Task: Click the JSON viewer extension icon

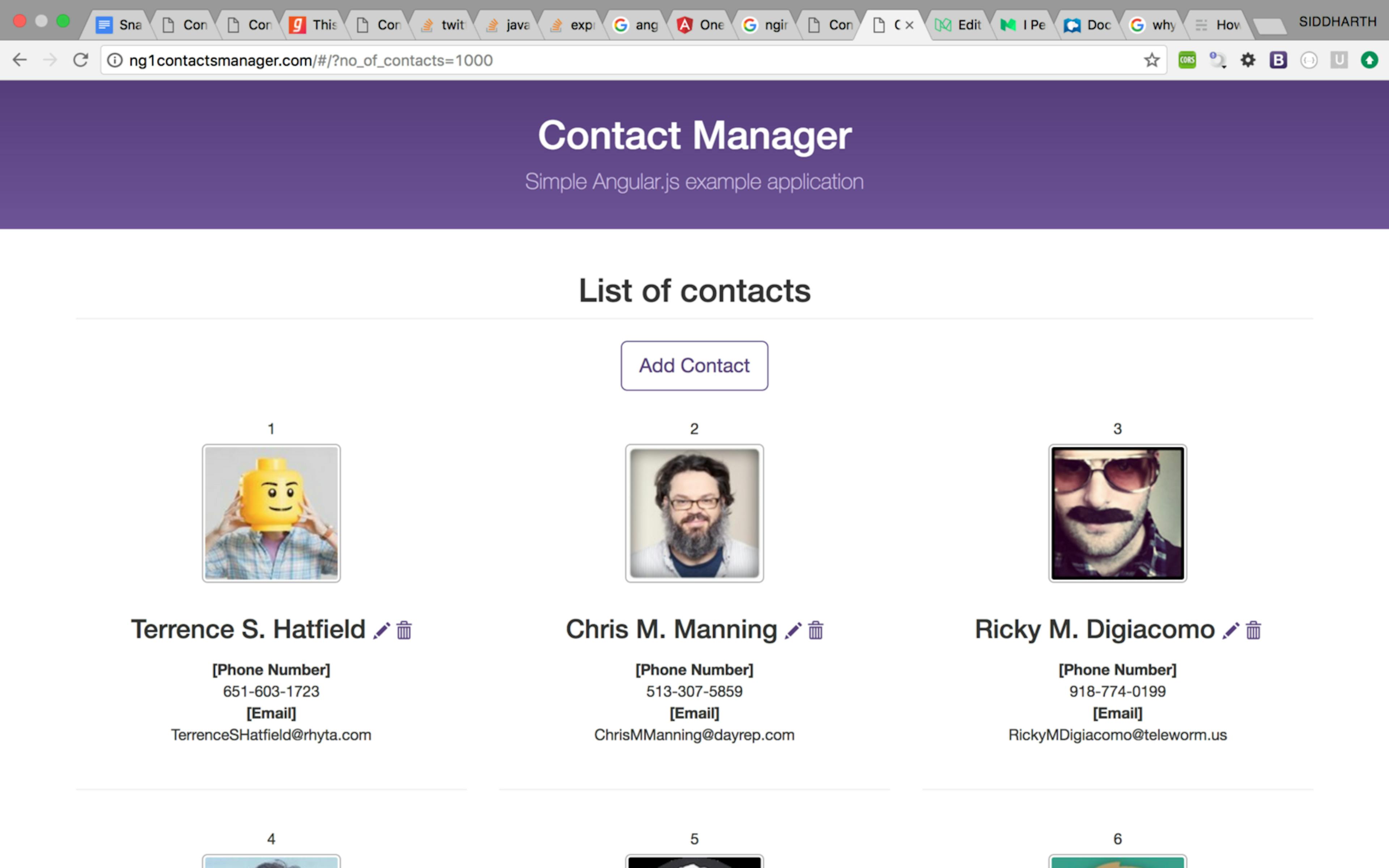Action: click(x=1309, y=60)
